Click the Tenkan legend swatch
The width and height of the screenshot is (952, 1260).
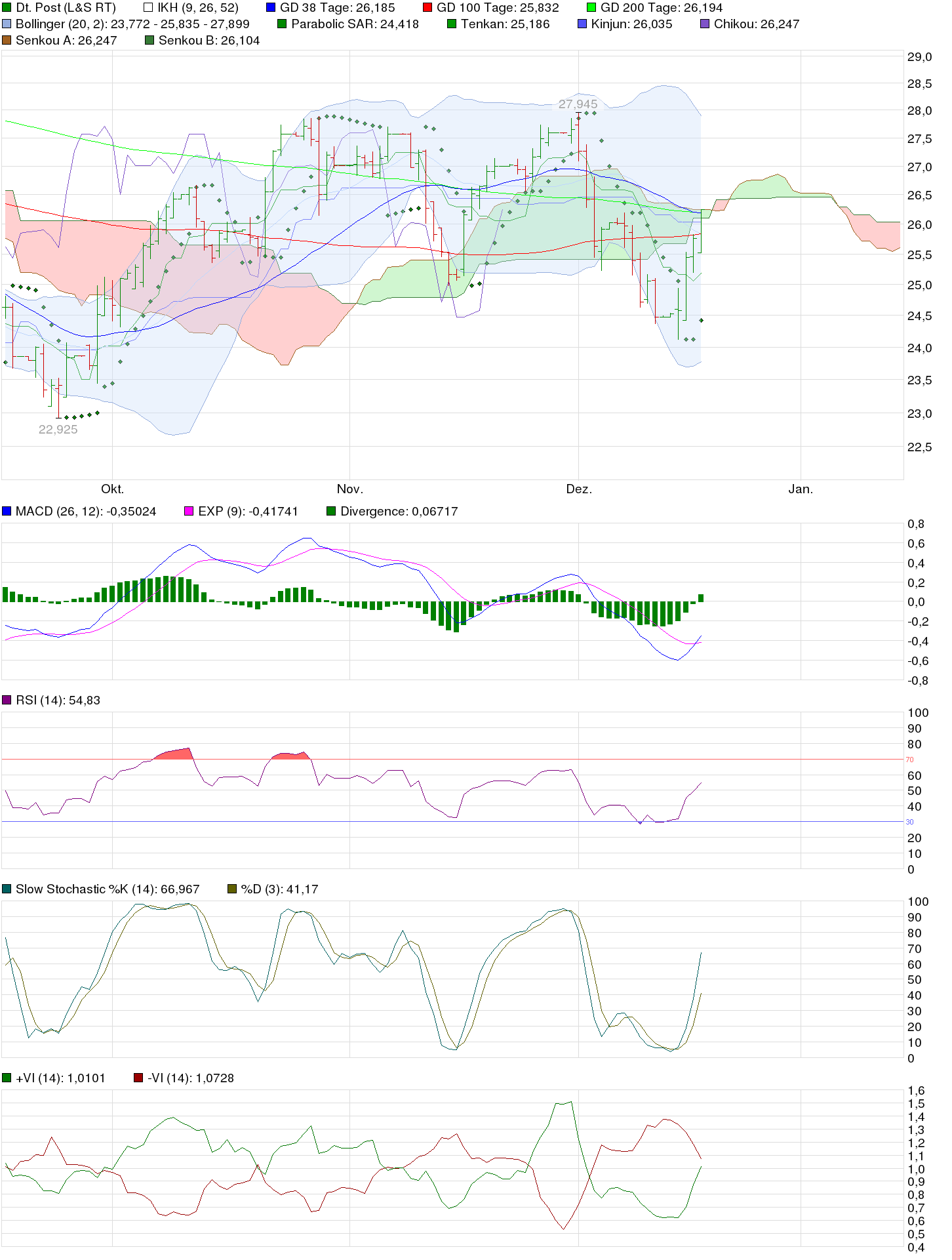pyautogui.click(x=452, y=24)
